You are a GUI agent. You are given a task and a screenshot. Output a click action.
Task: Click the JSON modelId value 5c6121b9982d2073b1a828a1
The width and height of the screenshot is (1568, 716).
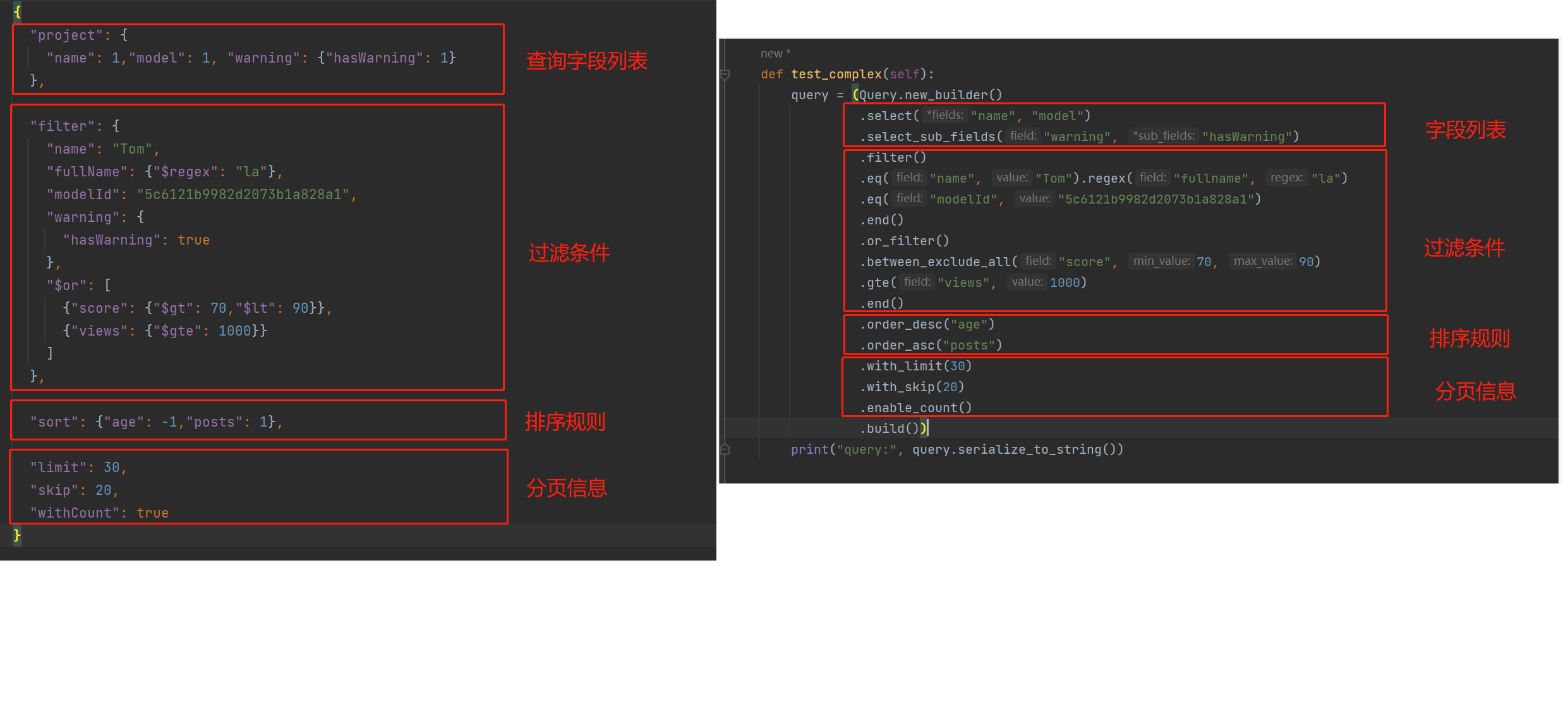click(243, 195)
